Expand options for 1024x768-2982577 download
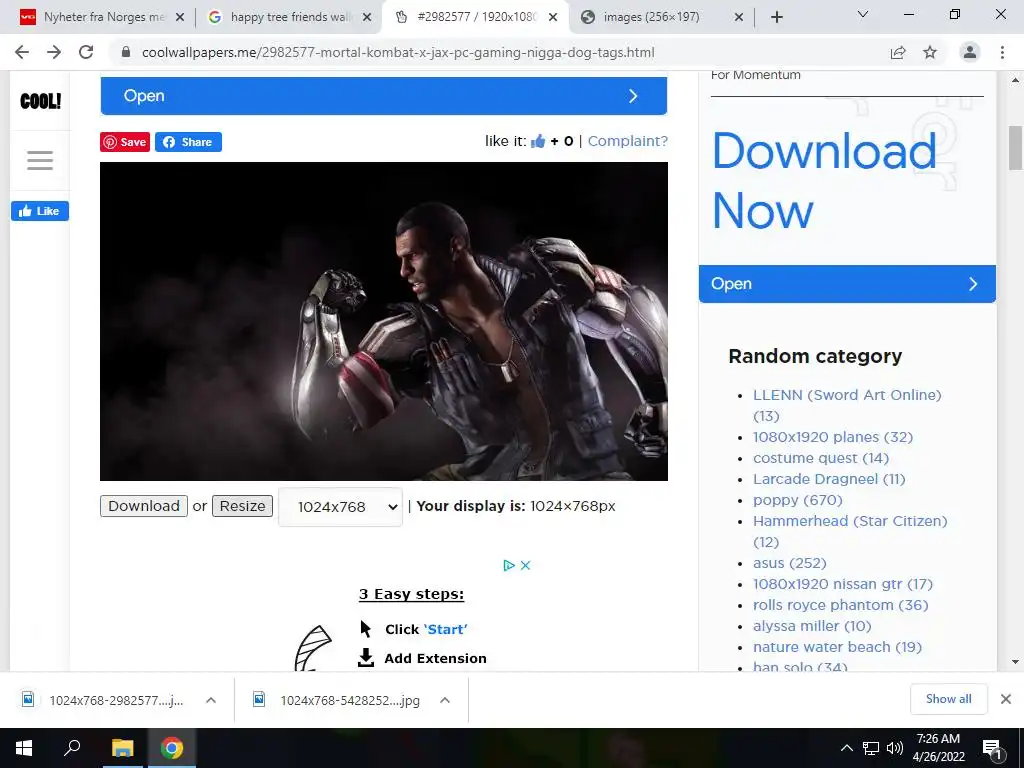Image resolution: width=1024 pixels, height=768 pixels. tap(211, 700)
